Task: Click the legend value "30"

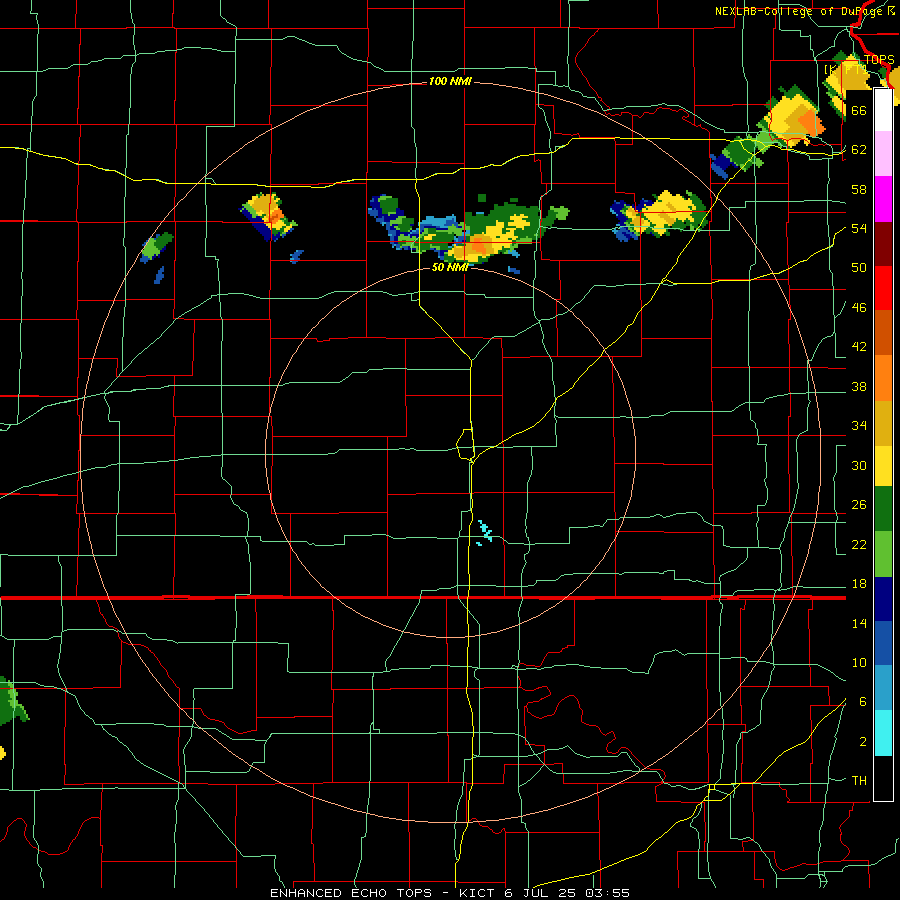Action: pyautogui.click(x=859, y=465)
